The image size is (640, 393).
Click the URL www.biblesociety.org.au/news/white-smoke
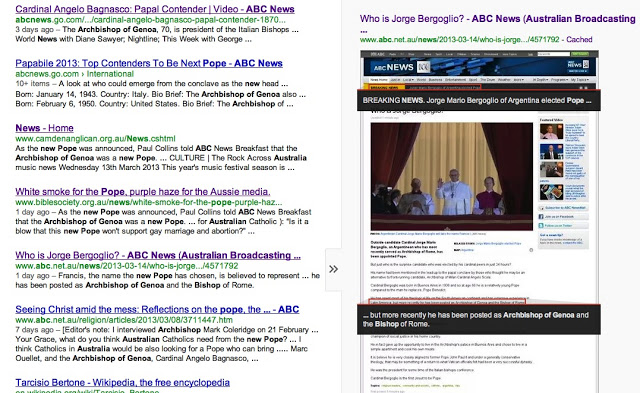click(149, 202)
